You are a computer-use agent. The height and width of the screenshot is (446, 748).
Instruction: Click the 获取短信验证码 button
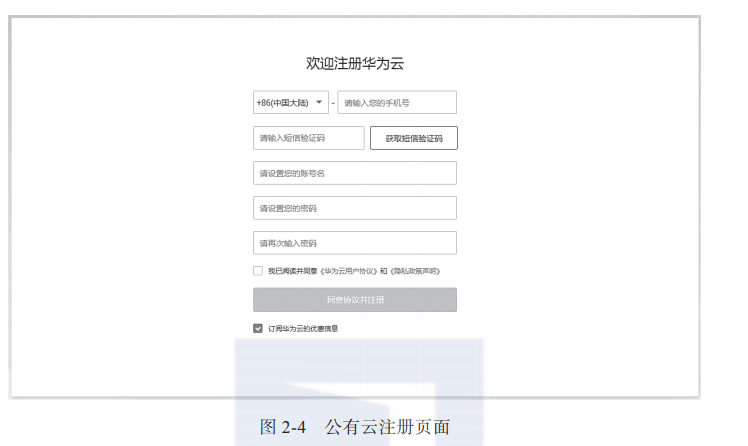pyautogui.click(x=414, y=138)
